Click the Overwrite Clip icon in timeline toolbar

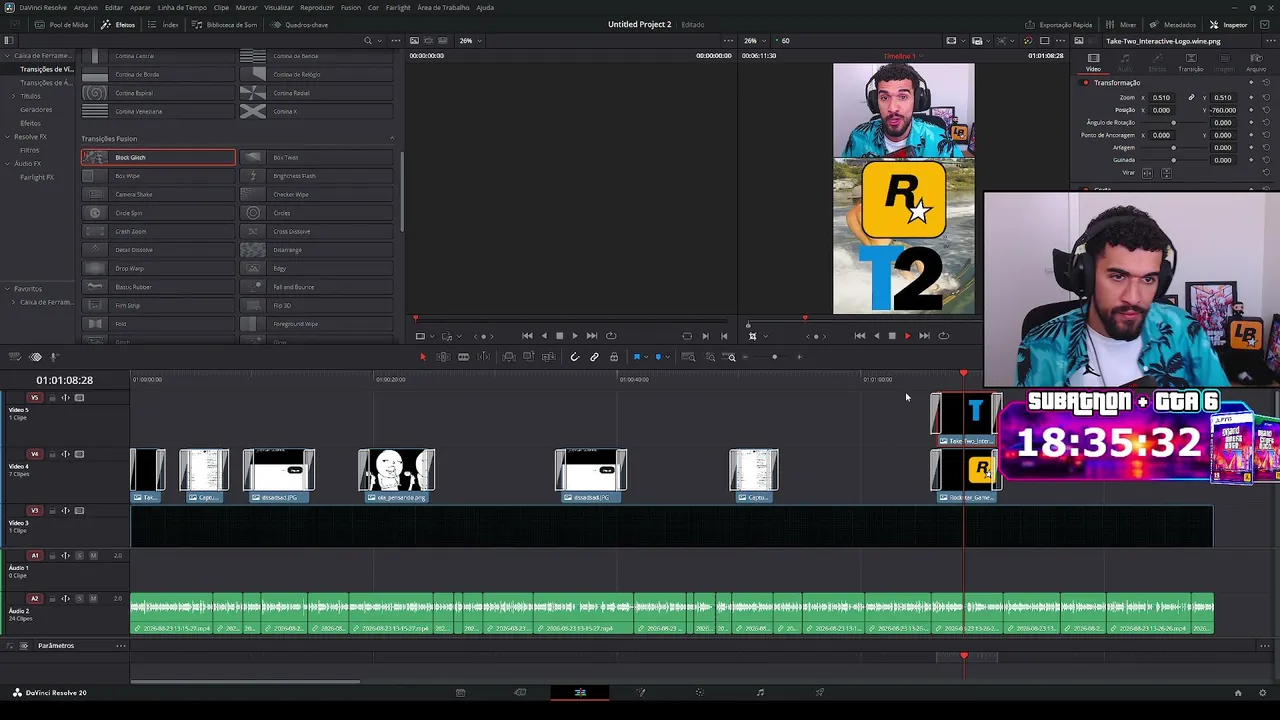pos(528,357)
